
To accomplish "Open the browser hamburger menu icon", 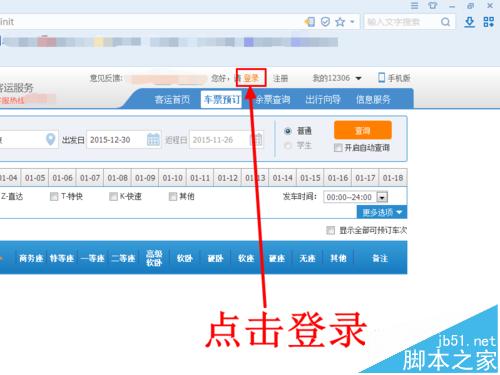I will pos(414,6).
